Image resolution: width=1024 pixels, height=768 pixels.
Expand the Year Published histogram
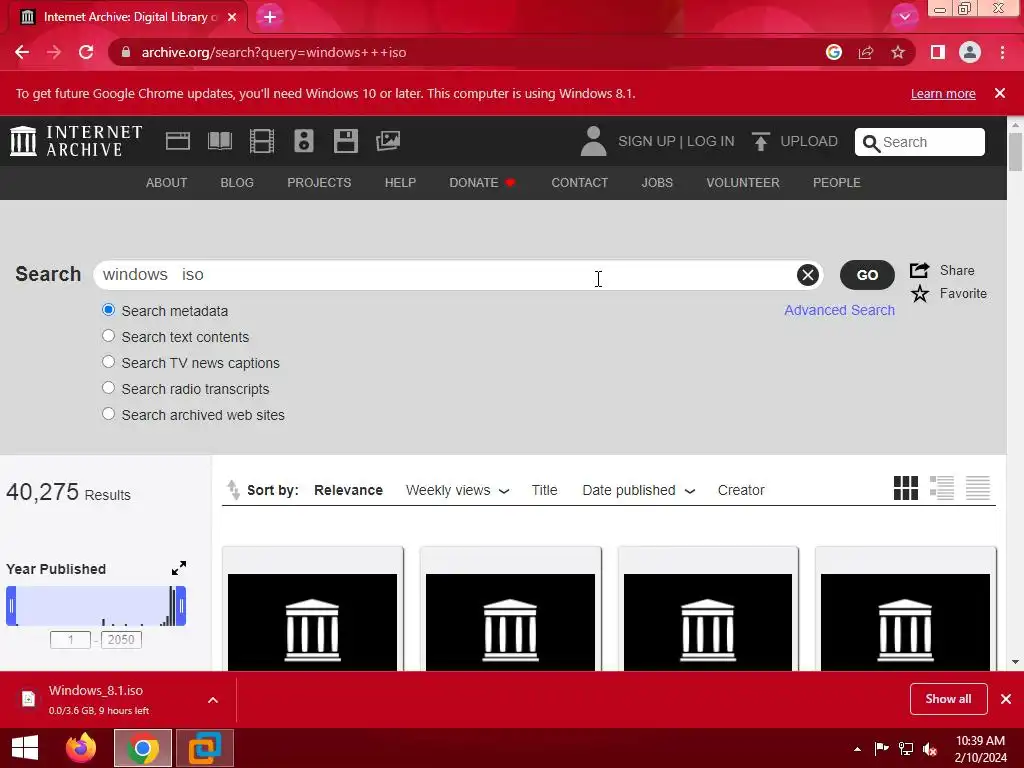tap(179, 568)
